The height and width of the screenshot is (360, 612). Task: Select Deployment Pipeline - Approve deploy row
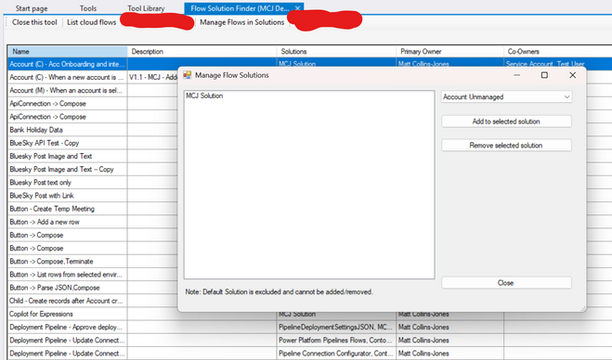tap(68, 327)
